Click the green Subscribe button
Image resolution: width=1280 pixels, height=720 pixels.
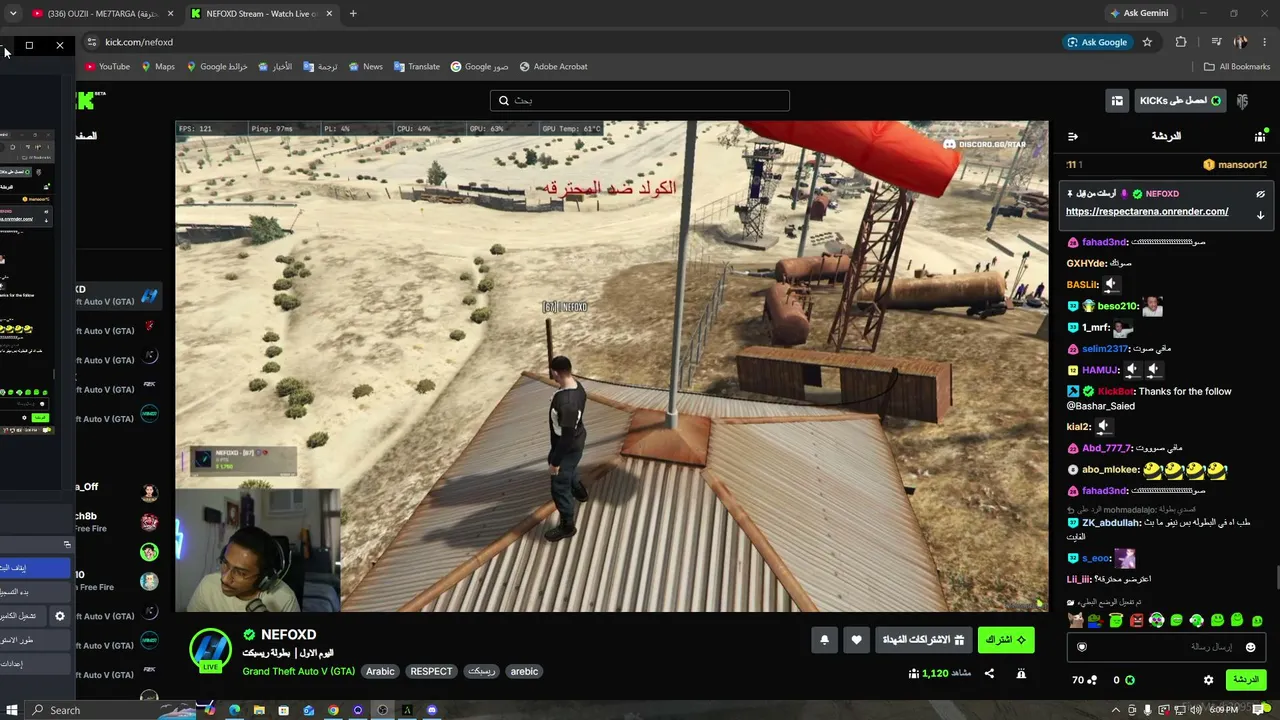tap(1006, 640)
